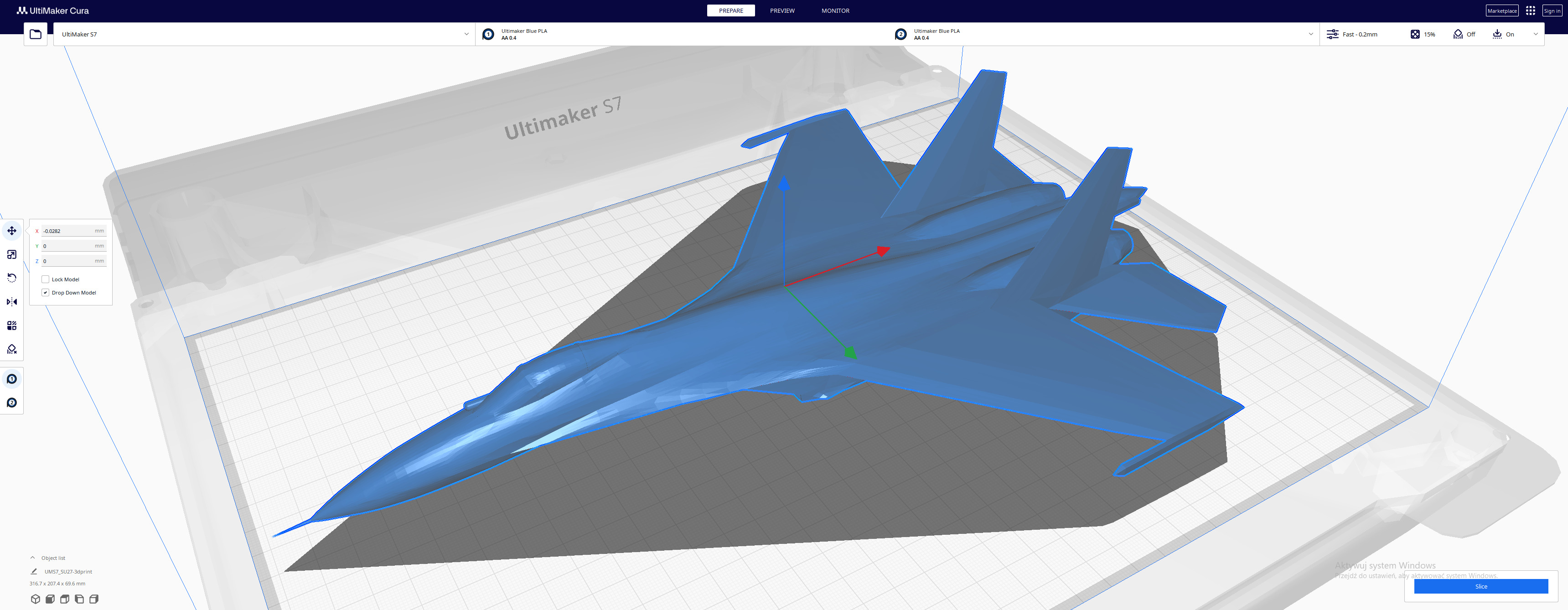
Task: Click the X position input field
Action: (x=74, y=231)
